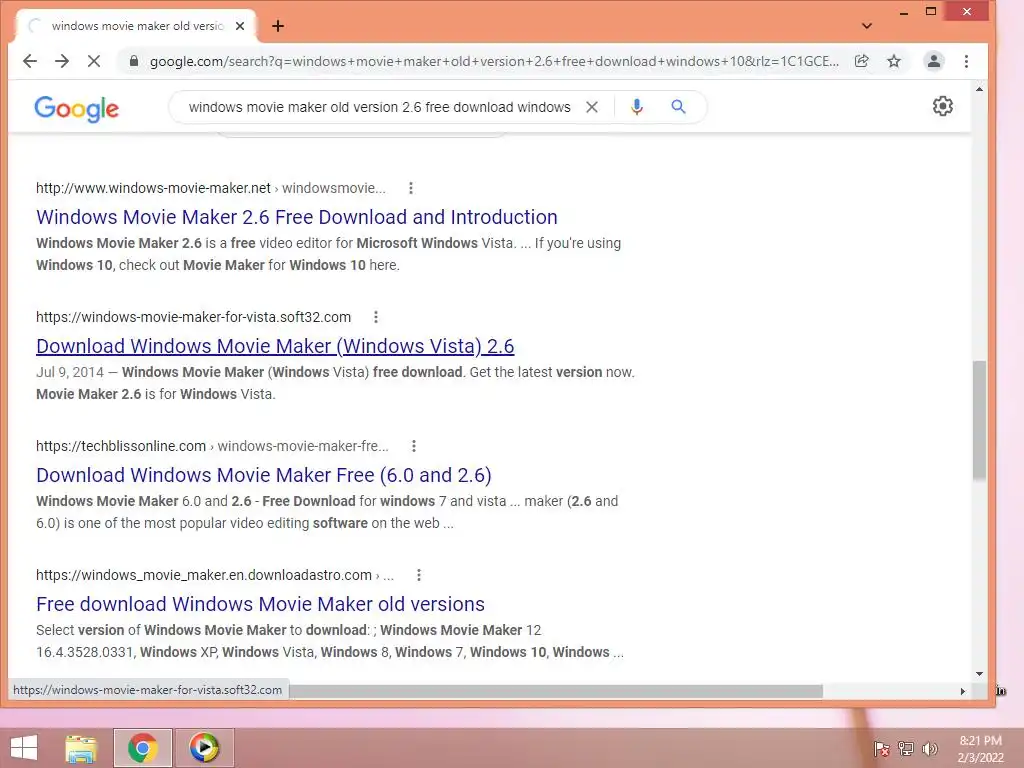The image size is (1024, 768).
Task: Click the Chrome address bar URL
Action: 494,61
